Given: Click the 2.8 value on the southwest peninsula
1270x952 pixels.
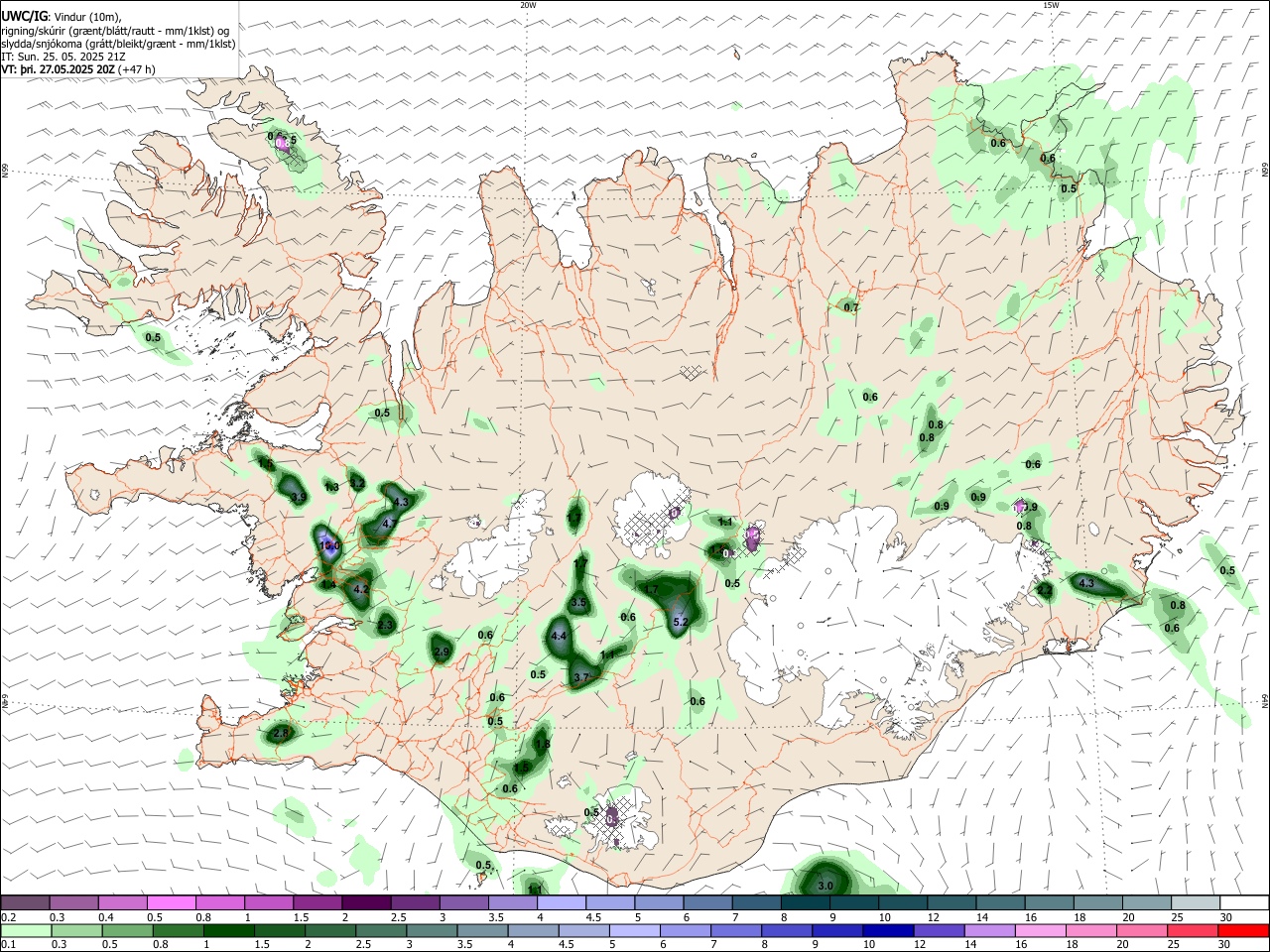Looking at the screenshot, I should coord(281,734).
